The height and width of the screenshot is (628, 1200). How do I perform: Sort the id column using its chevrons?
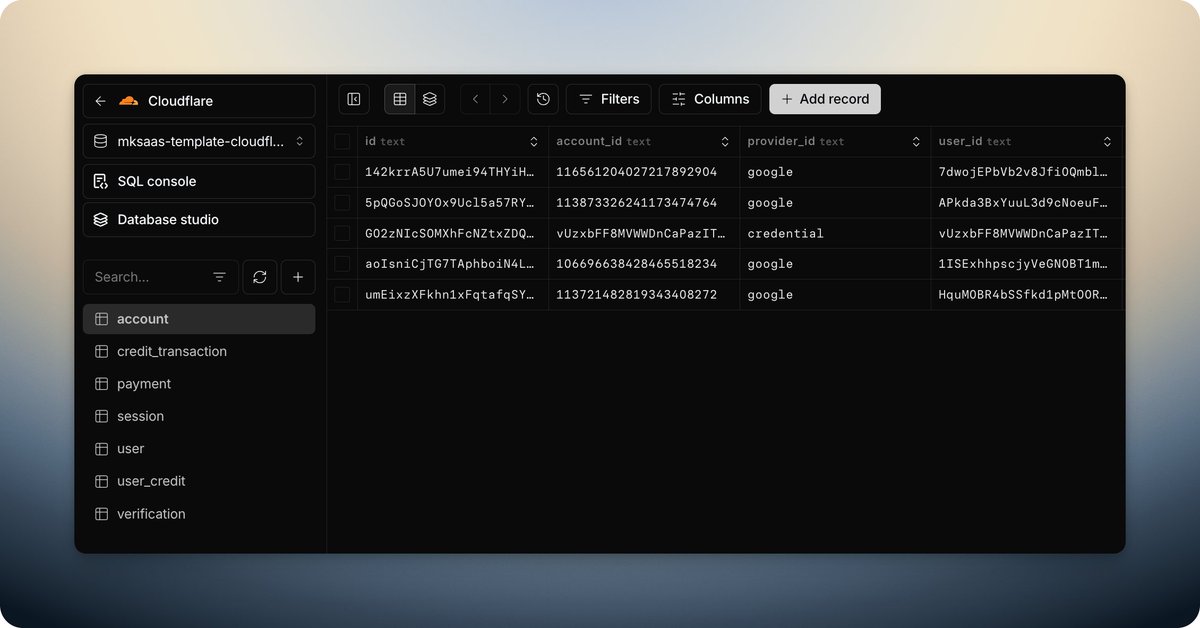tap(532, 141)
